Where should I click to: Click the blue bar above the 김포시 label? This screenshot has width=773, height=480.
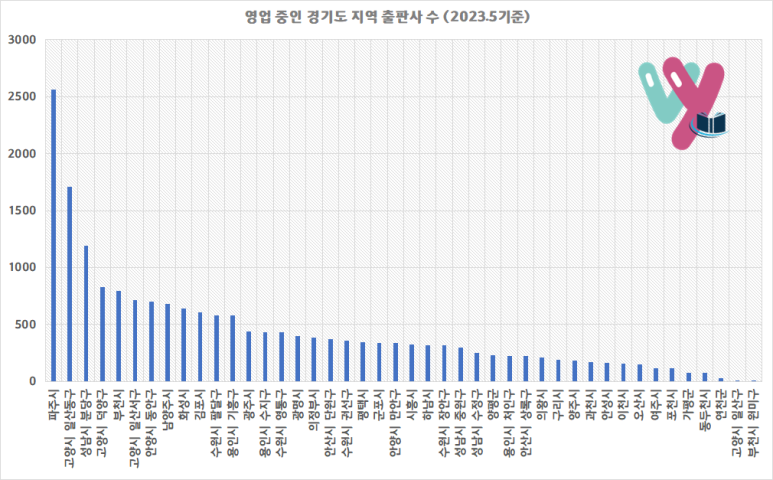(200, 346)
